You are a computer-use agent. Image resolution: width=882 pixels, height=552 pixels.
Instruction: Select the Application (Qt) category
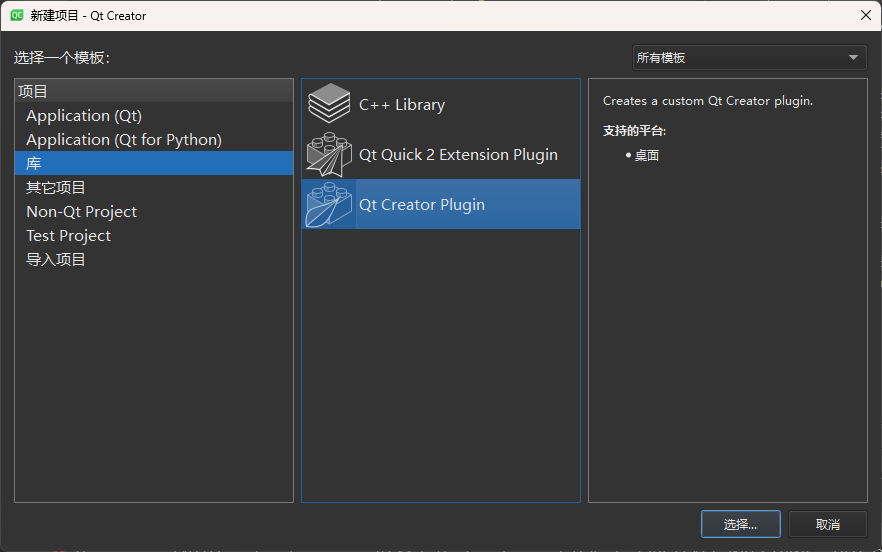click(x=154, y=115)
